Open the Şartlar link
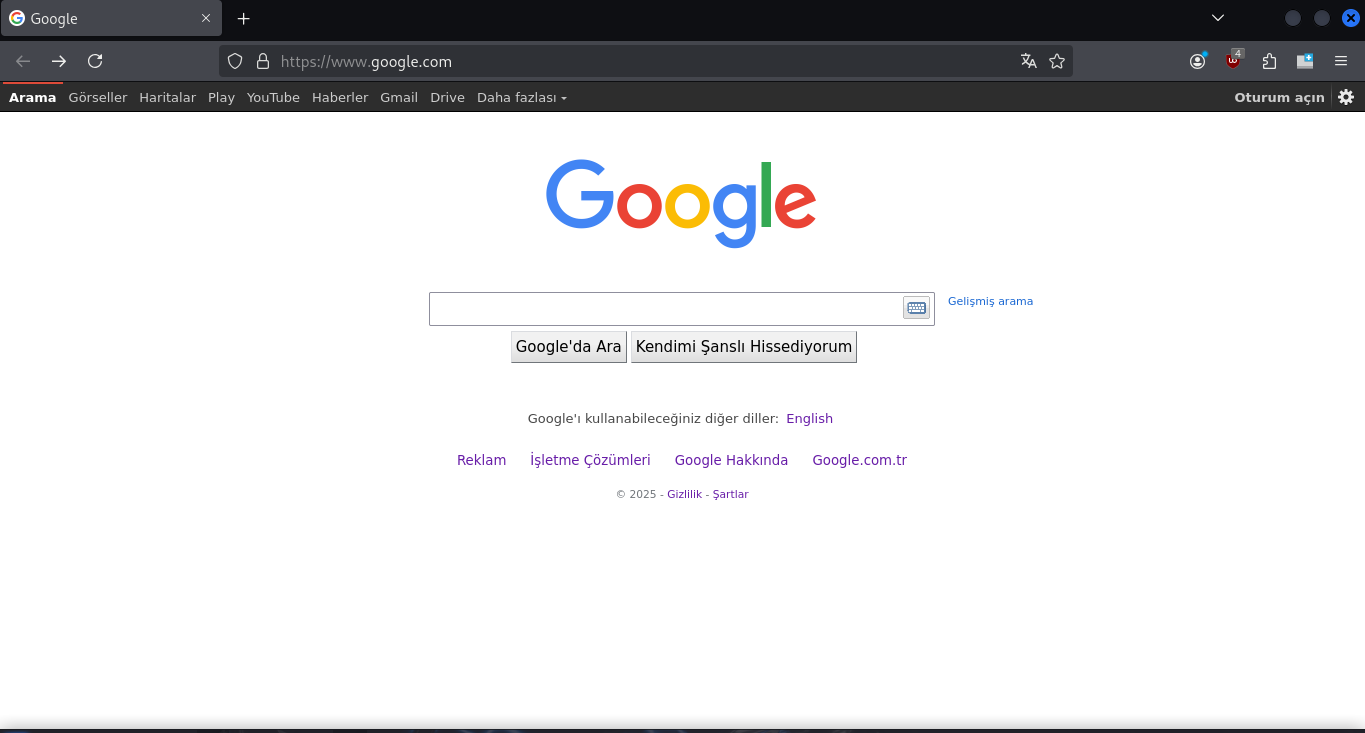Screen dimensions: 1365x733 pos(730,494)
